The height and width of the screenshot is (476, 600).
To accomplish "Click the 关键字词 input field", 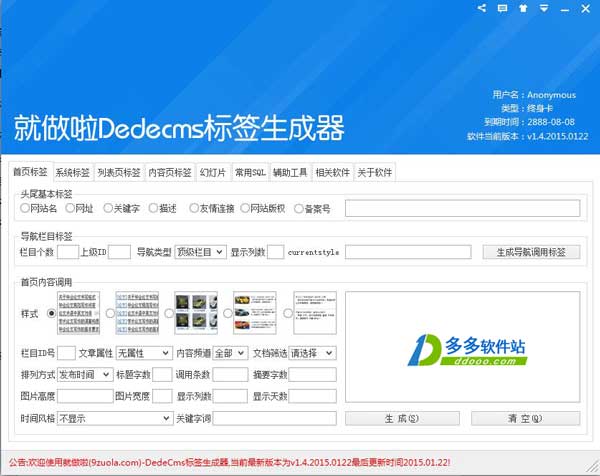I will tap(275, 418).
